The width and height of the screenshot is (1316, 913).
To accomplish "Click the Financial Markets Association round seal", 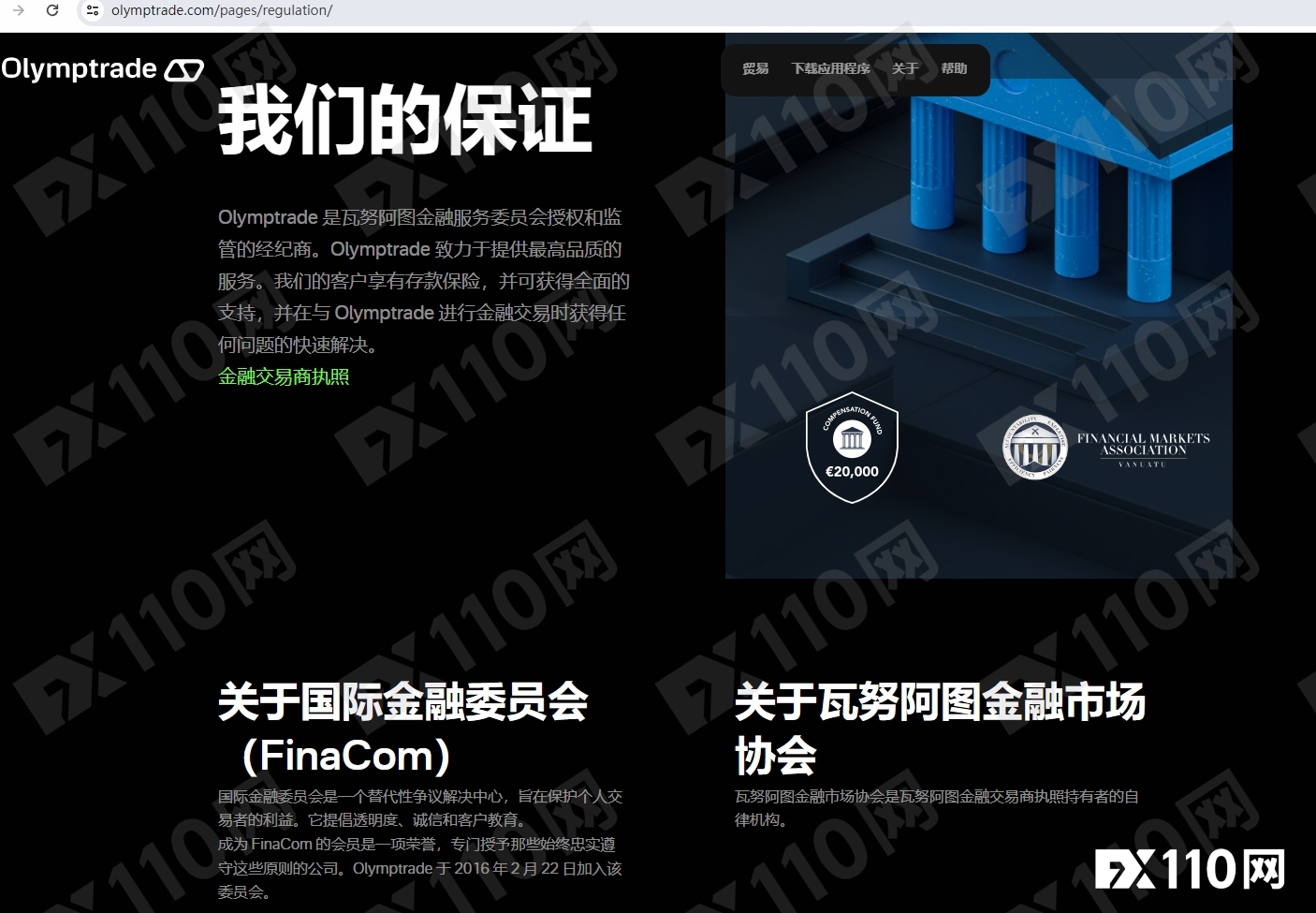I will (1034, 447).
